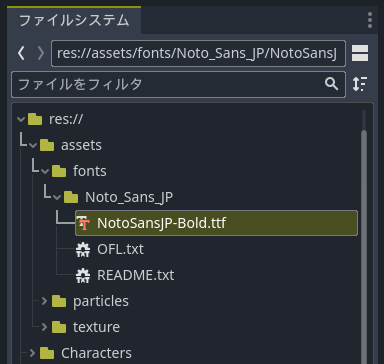Focus the ファイルをフィルタ search field
The height and width of the screenshot is (364, 384).
(178, 84)
